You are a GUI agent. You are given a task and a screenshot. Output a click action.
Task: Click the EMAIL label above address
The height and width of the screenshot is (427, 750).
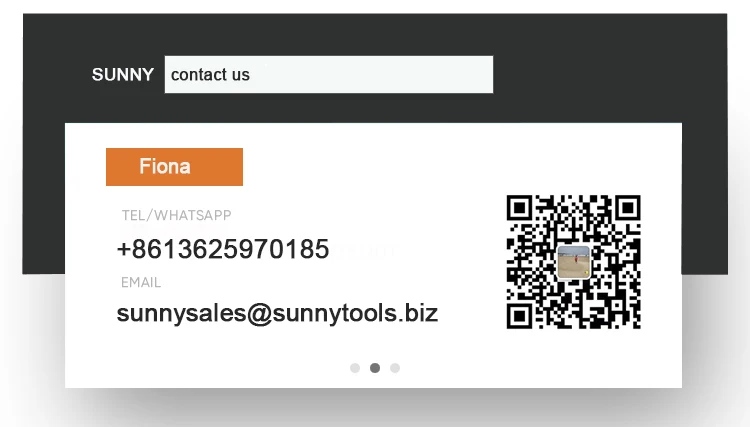click(141, 283)
